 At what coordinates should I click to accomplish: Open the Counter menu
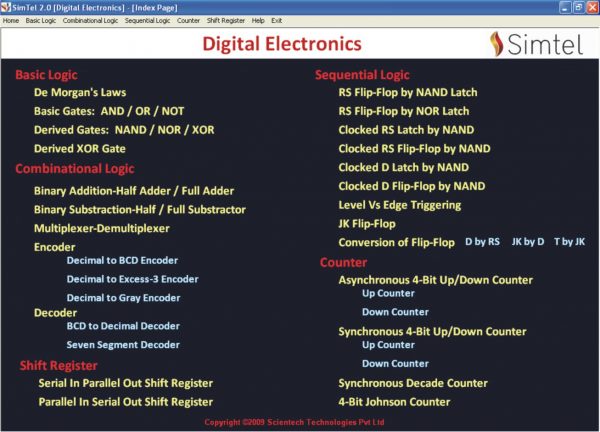click(188, 21)
